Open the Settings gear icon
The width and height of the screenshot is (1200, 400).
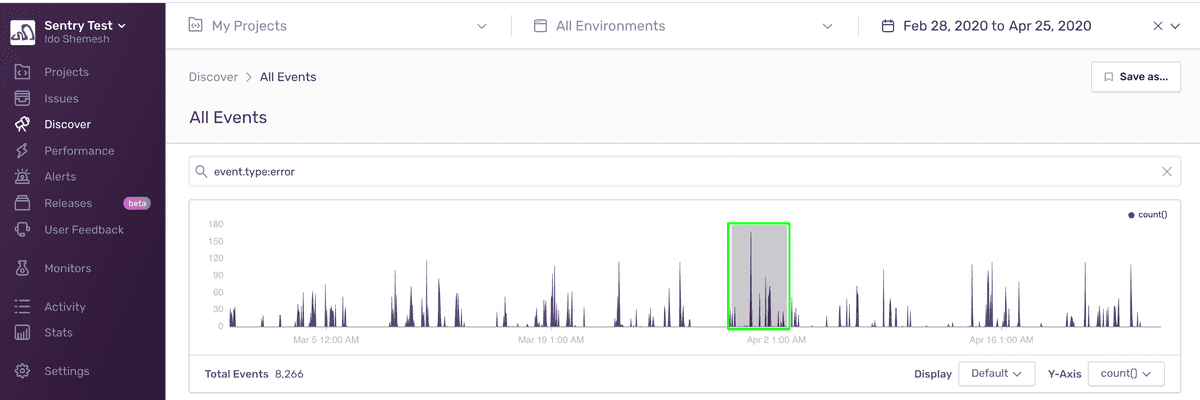22,371
